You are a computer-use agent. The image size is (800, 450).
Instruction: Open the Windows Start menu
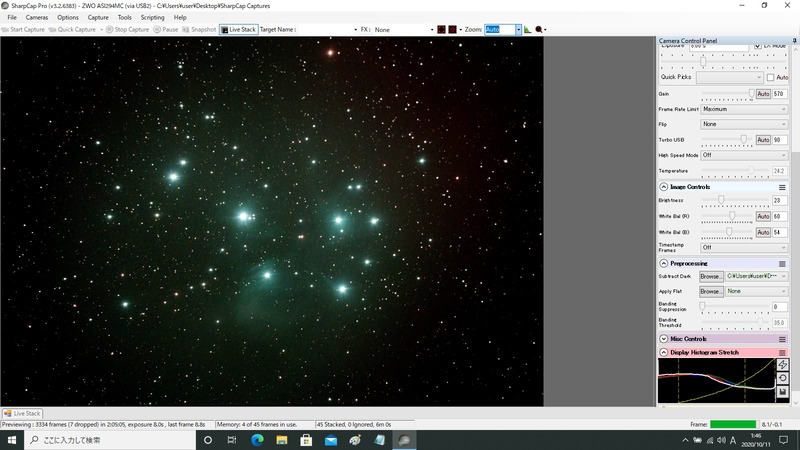tap(12, 440)
